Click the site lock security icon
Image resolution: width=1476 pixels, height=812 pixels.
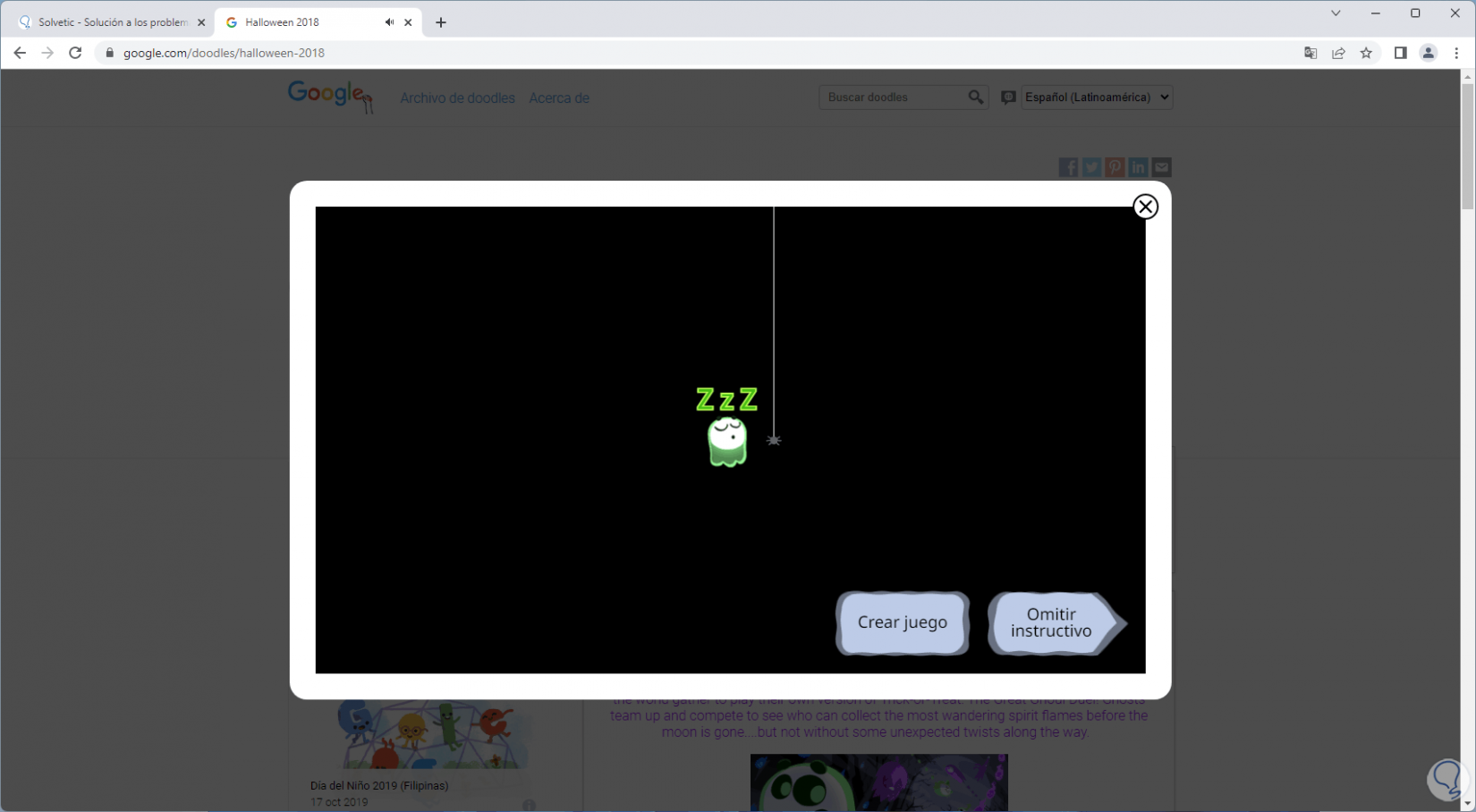pos(110,53)
